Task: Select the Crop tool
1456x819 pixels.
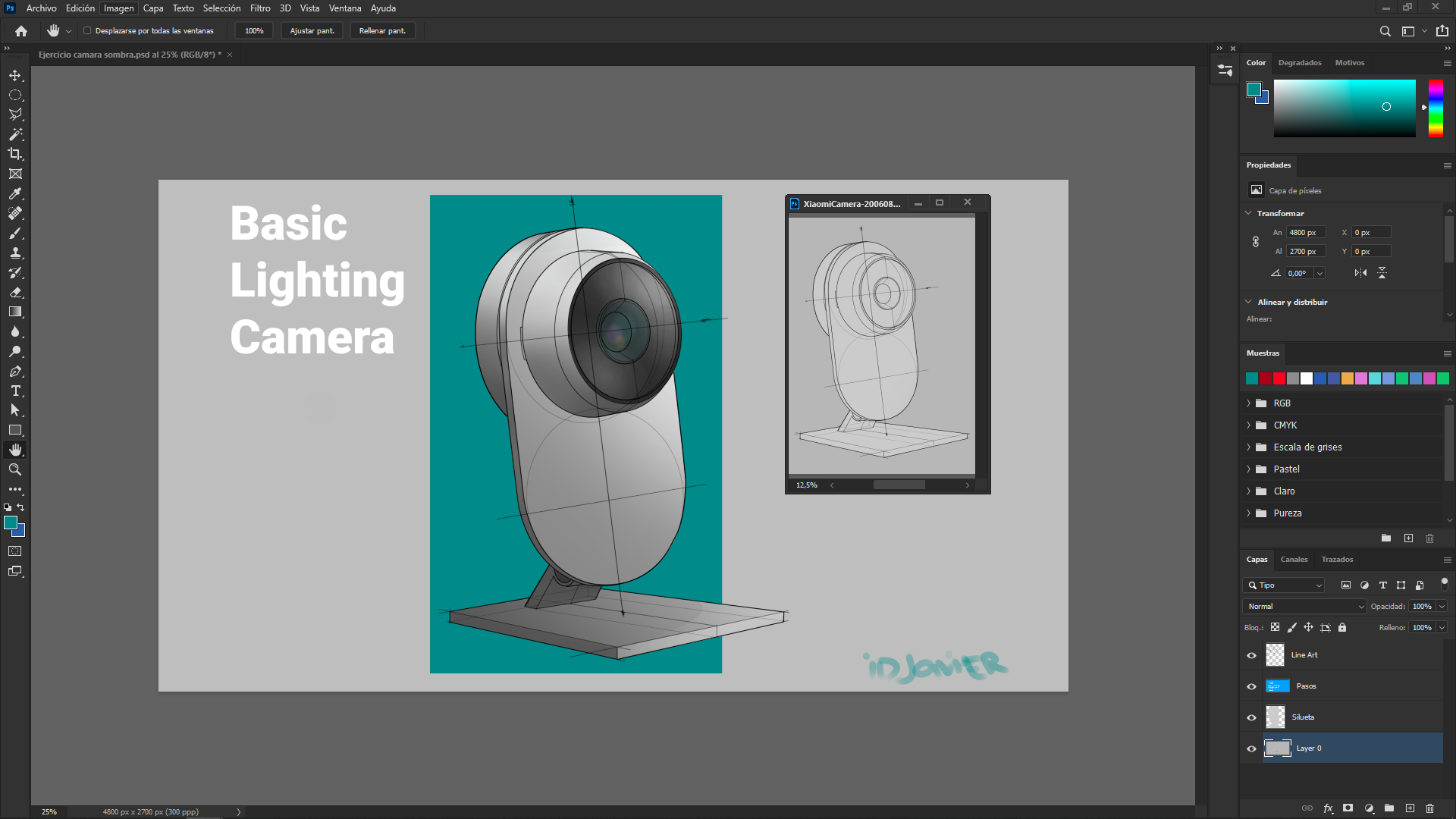Action: pyautogui.click(x=15, y=154)
